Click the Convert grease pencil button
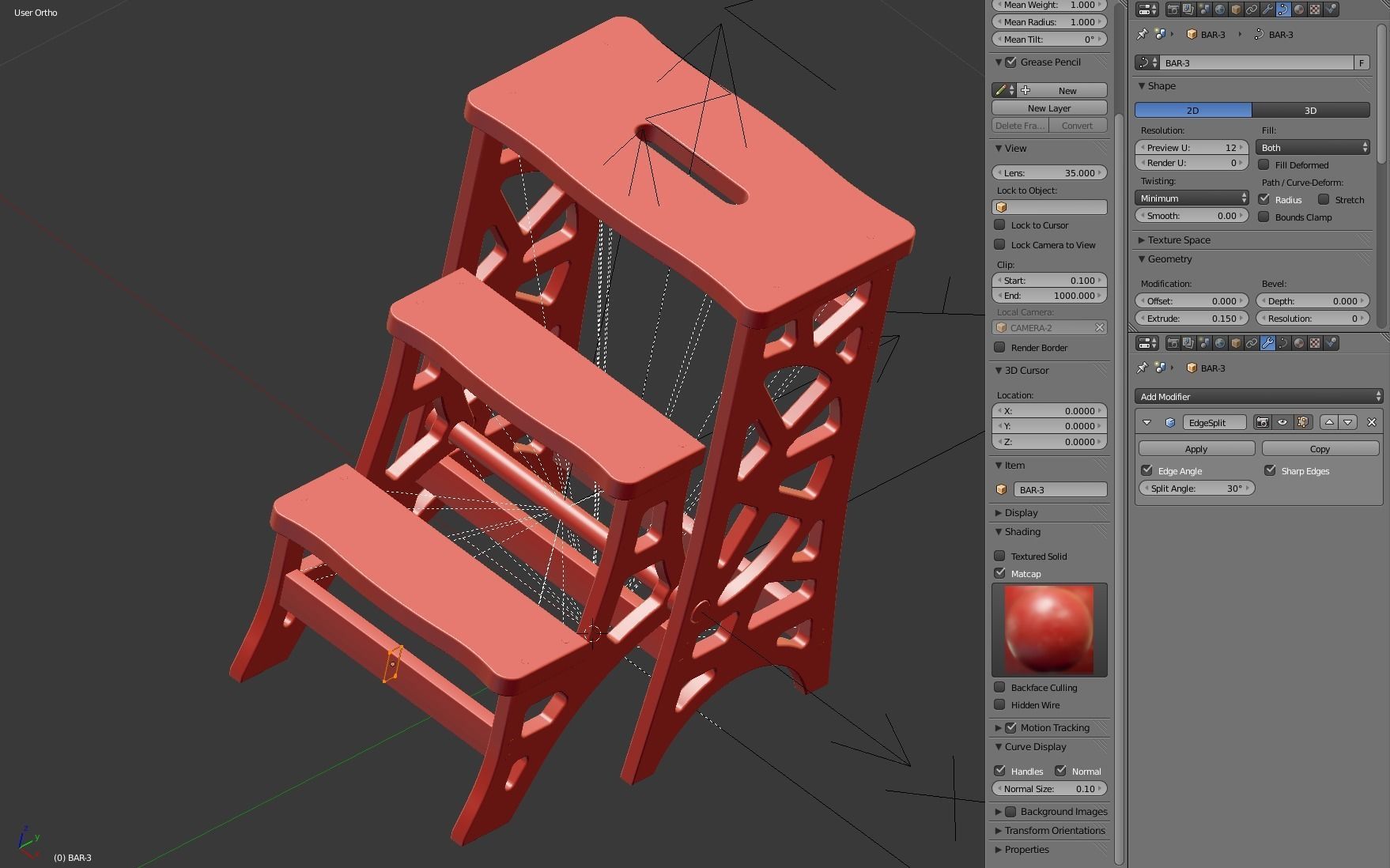 point(1078,125)
